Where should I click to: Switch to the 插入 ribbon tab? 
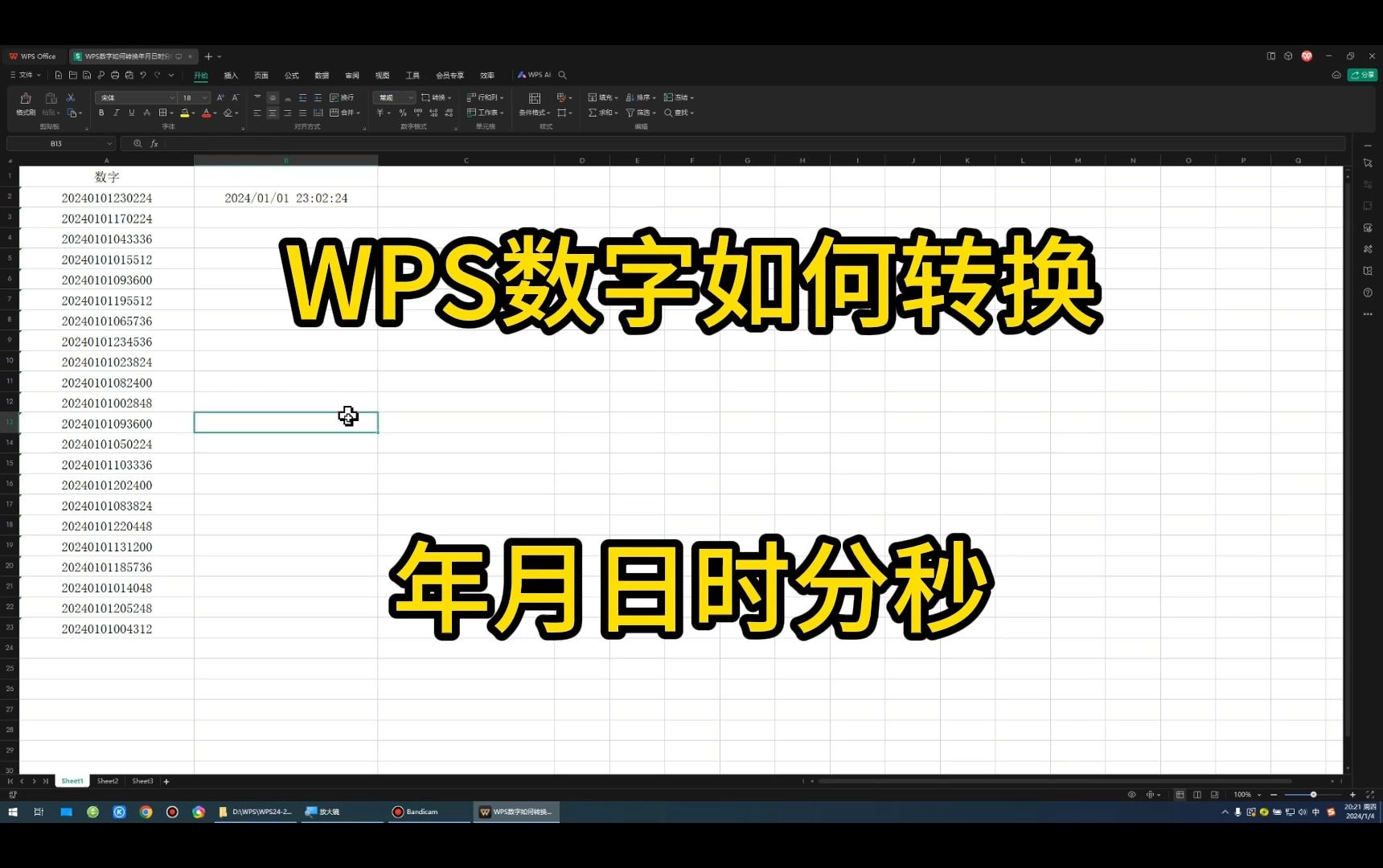[x=231, y=75]
